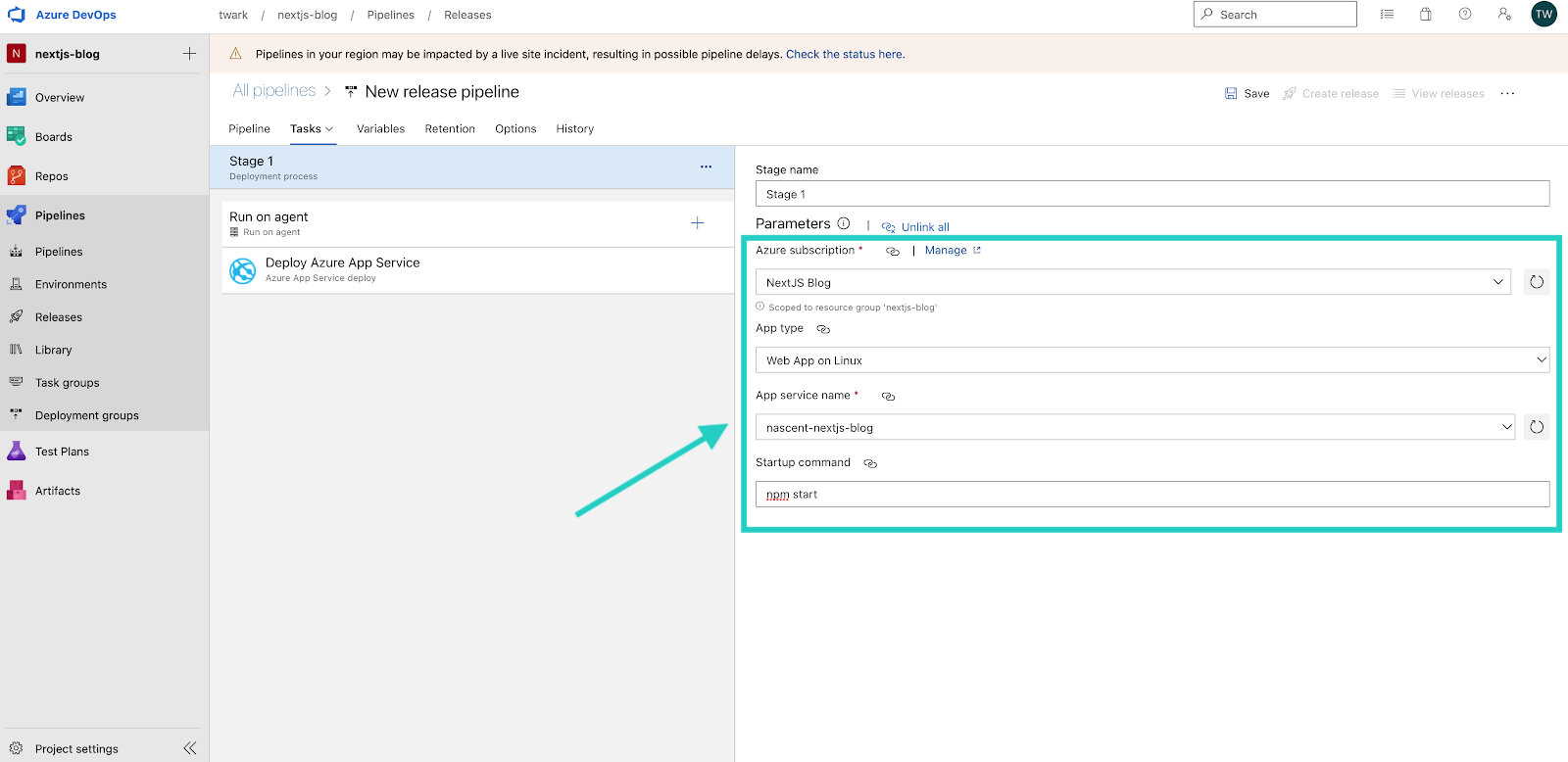Image resolution: width=1568 pixels, height=762 pixels.
Task: Click link icon beside Startup command
Action: point(870,464)
